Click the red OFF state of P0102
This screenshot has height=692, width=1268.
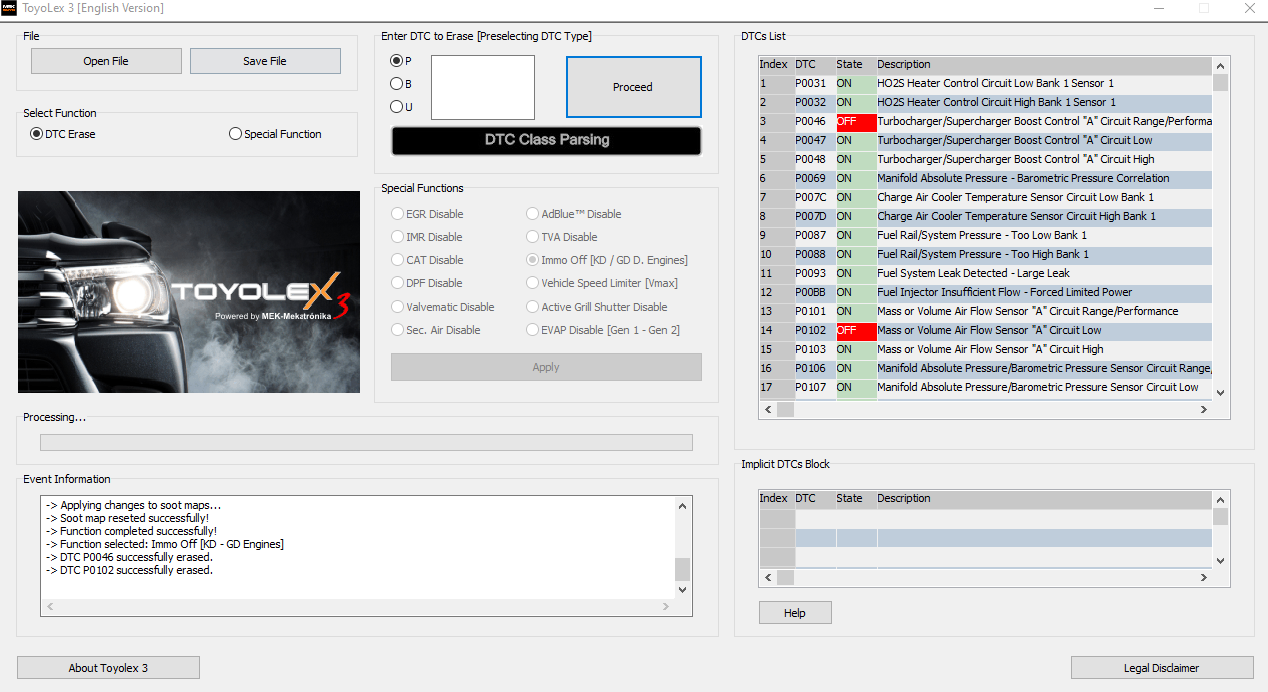coord(856,330)
